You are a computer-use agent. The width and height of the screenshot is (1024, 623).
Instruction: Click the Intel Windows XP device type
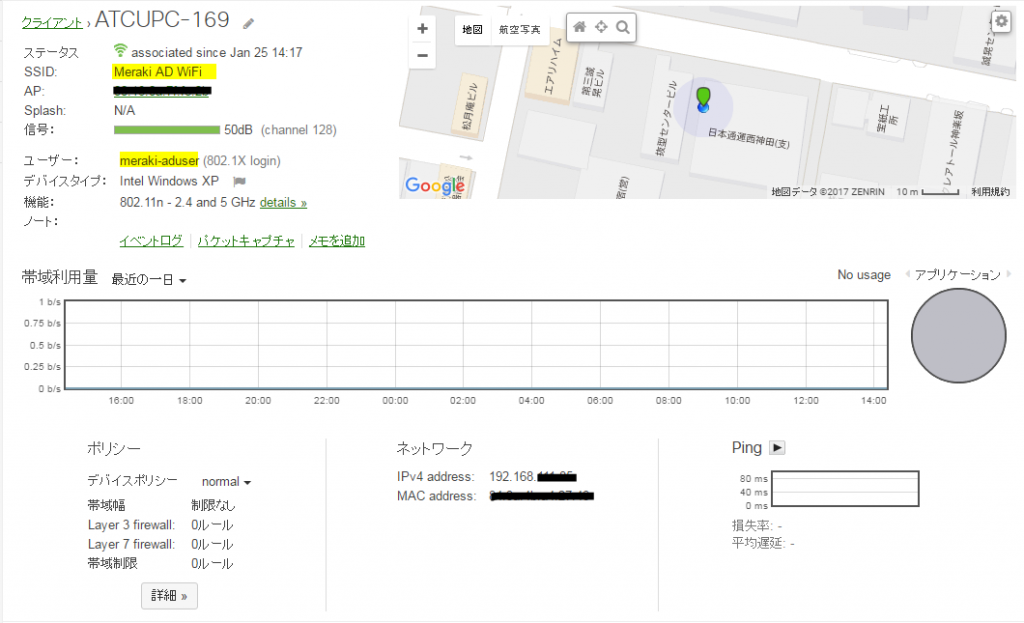(x=169, y=181)
